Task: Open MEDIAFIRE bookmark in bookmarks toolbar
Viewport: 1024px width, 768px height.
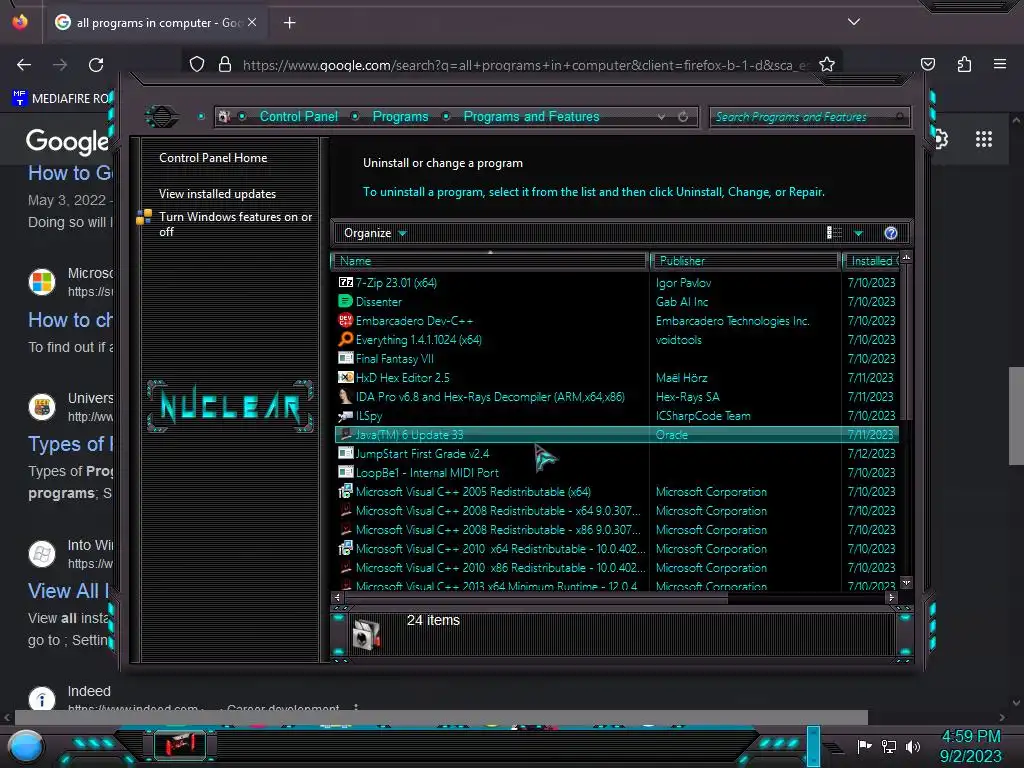Action: [61, 99]
